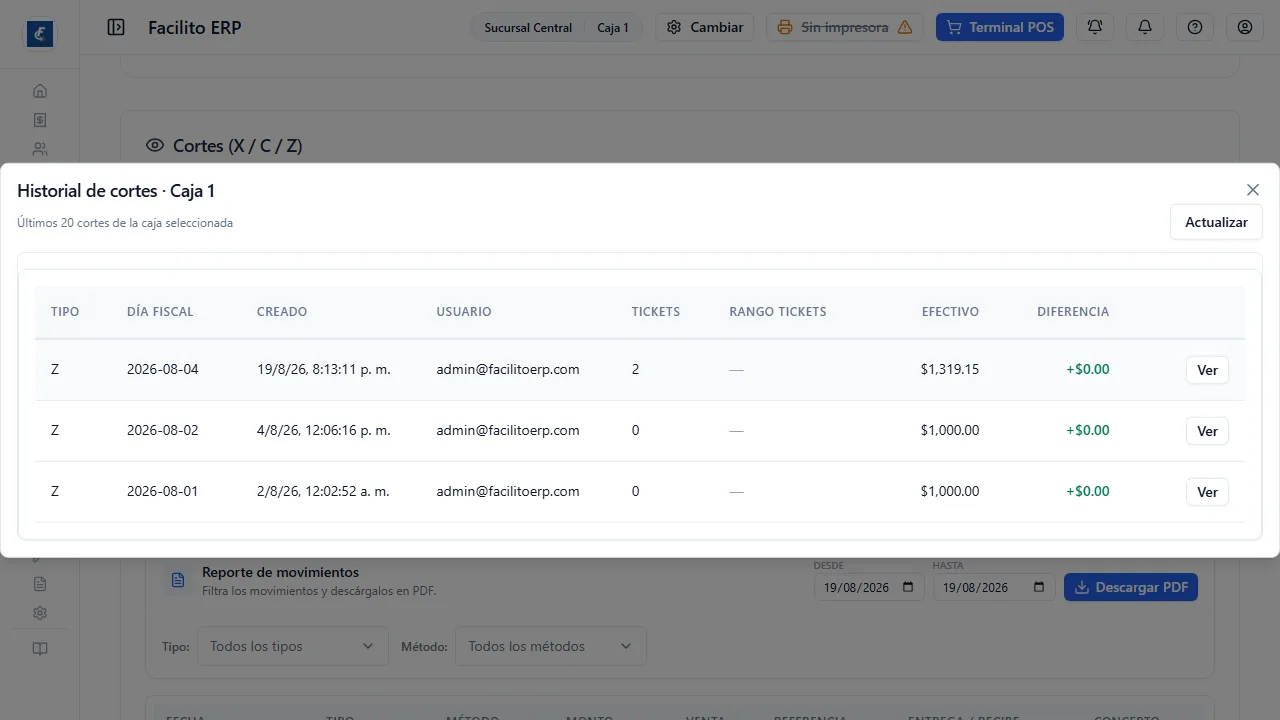
Task: Open the settings gear in sidebar
Action: pos(40,613)
